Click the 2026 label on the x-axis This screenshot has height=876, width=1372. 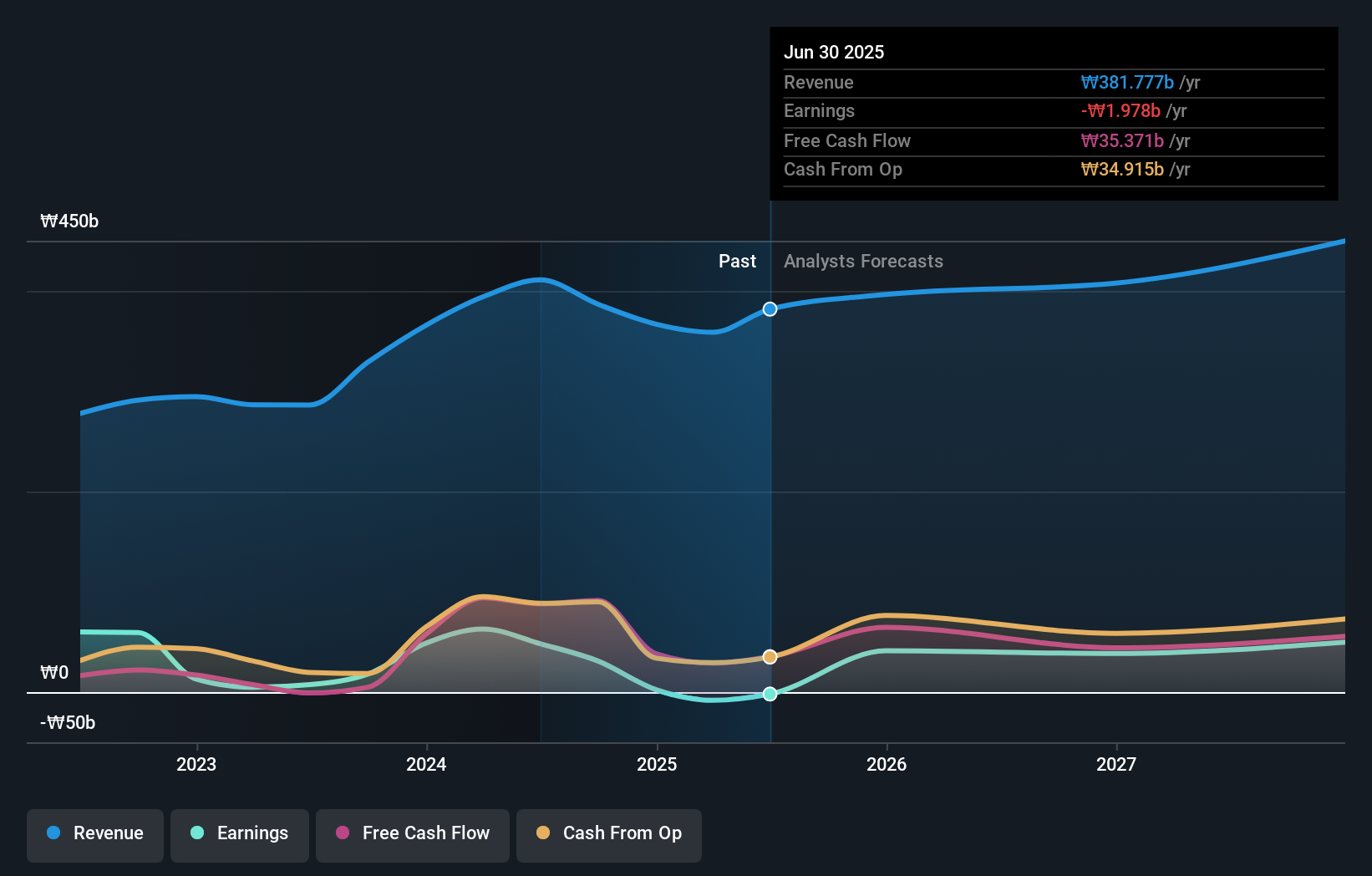point(887,763)
